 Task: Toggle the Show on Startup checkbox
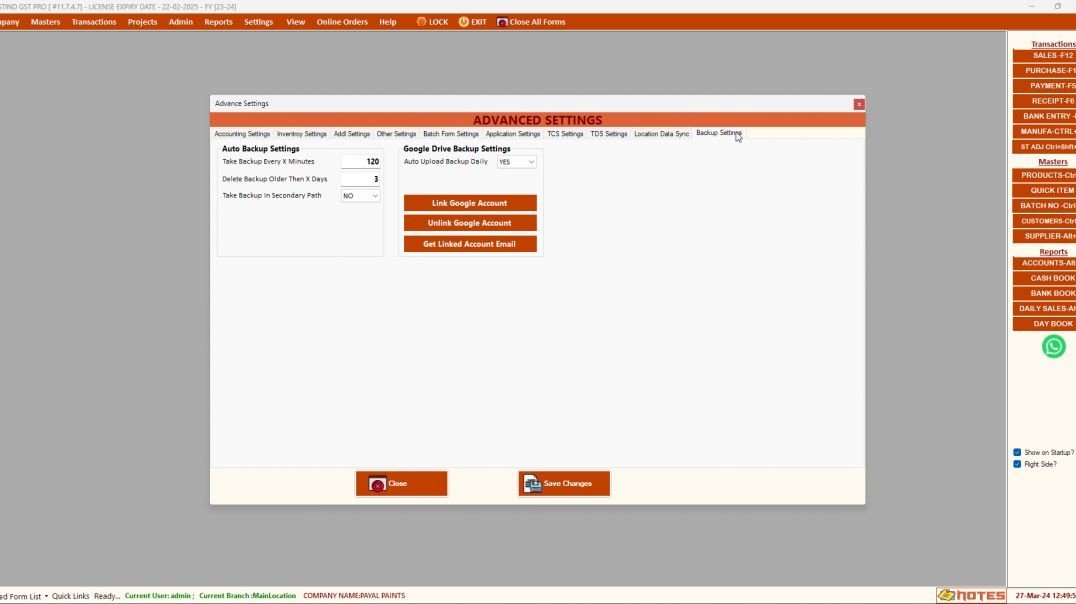[1017, 452]
